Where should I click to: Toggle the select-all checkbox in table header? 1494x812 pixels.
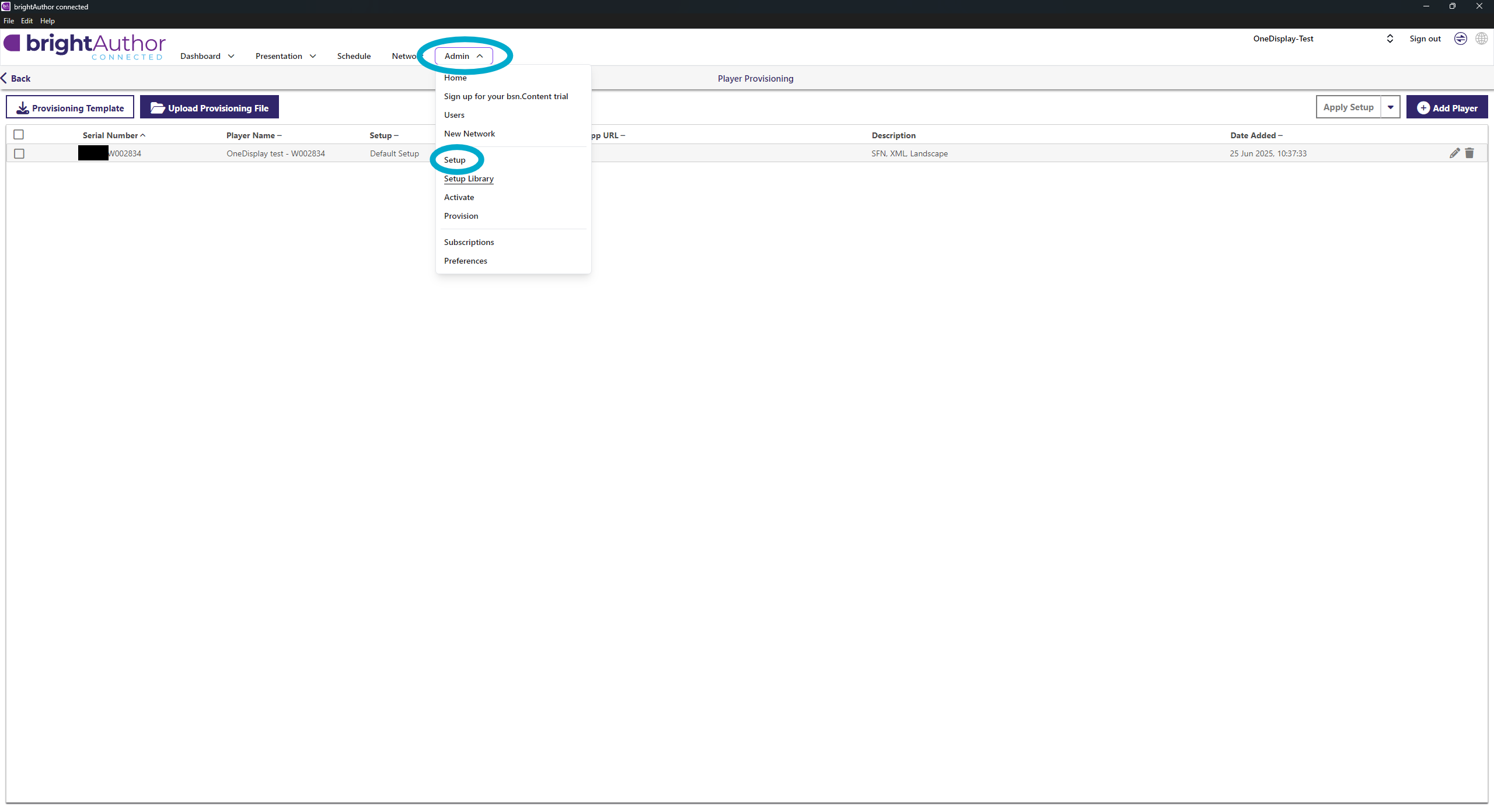[19, 135]
